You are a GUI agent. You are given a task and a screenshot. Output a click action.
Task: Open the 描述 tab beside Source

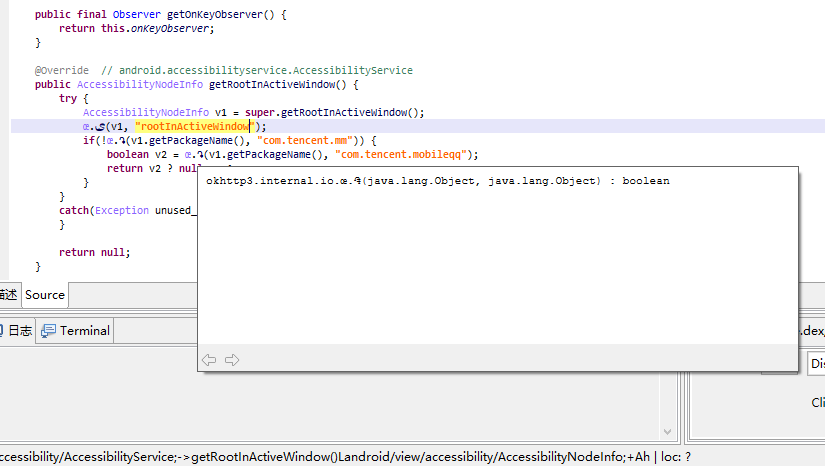(x=8, y=295)
